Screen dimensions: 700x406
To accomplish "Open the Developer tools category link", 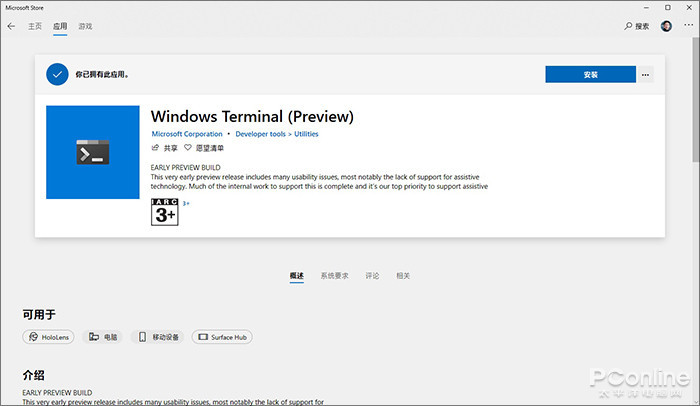I will 260,134.
